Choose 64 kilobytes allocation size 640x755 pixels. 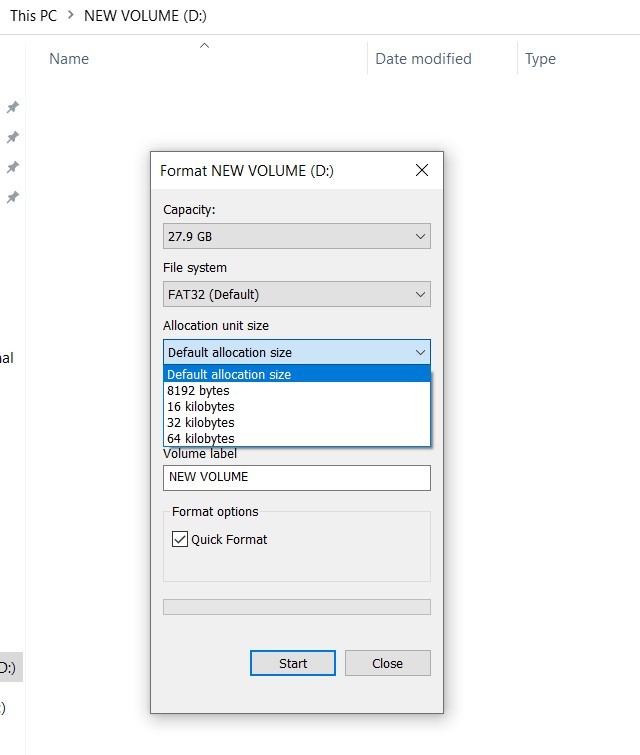[297, 438]
